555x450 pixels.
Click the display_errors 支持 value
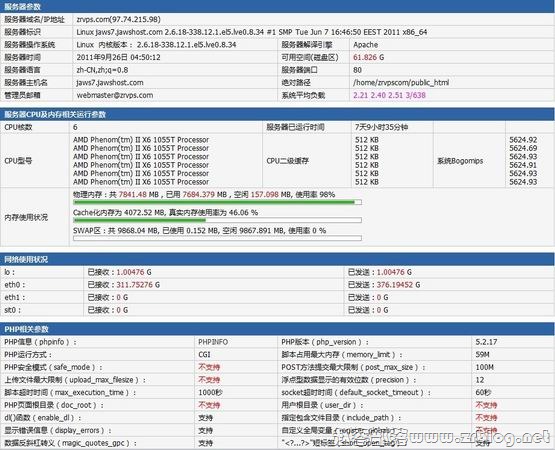[x=205, y=431]
